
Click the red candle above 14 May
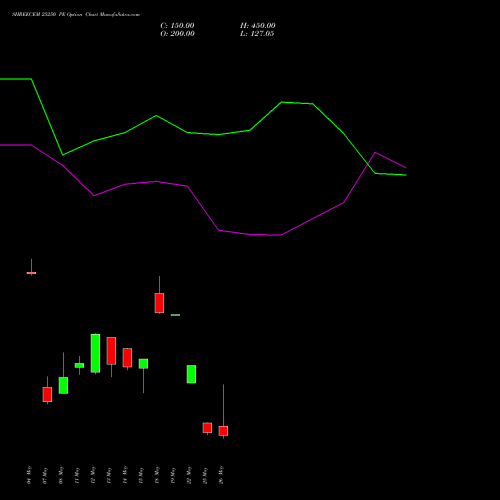pyautogui.click(x=127, y=358)
